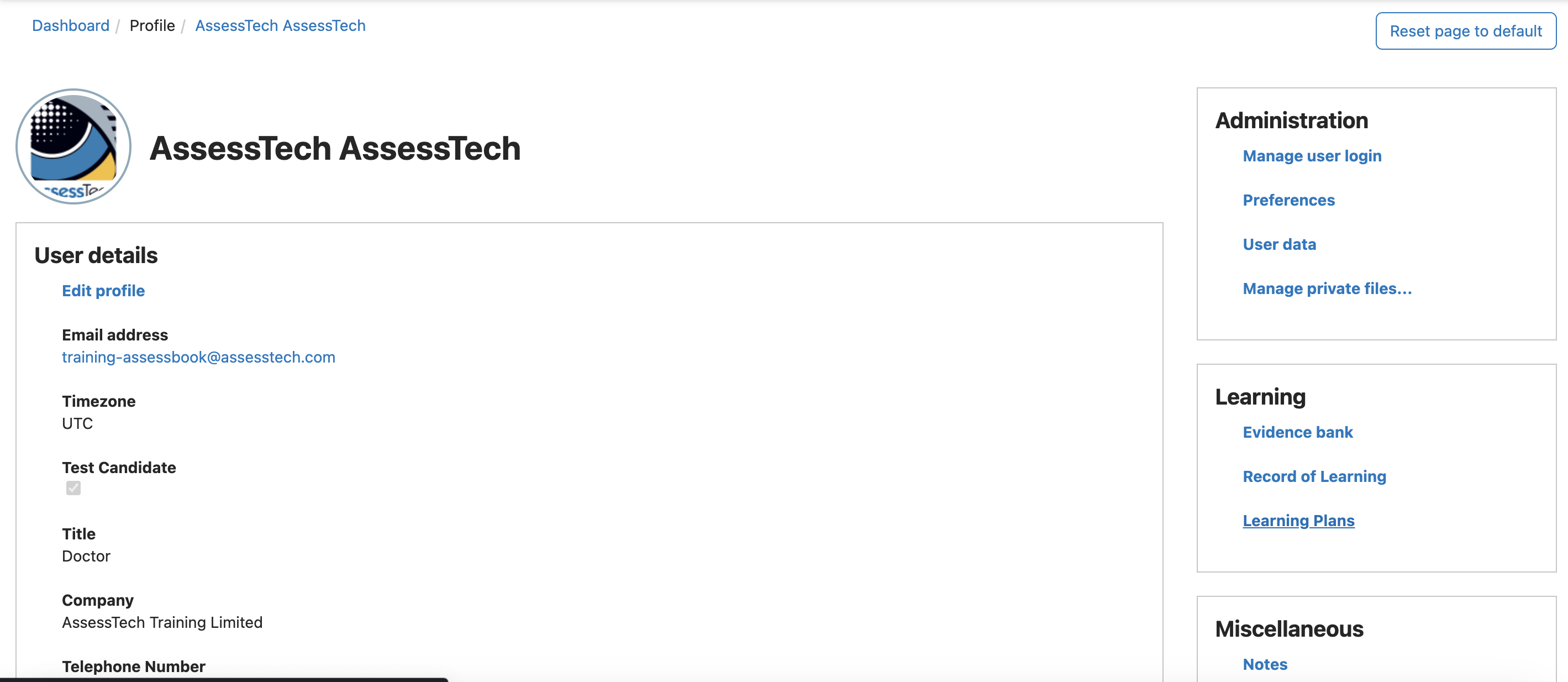Click the training-assessbook email address link

(198, 358)
